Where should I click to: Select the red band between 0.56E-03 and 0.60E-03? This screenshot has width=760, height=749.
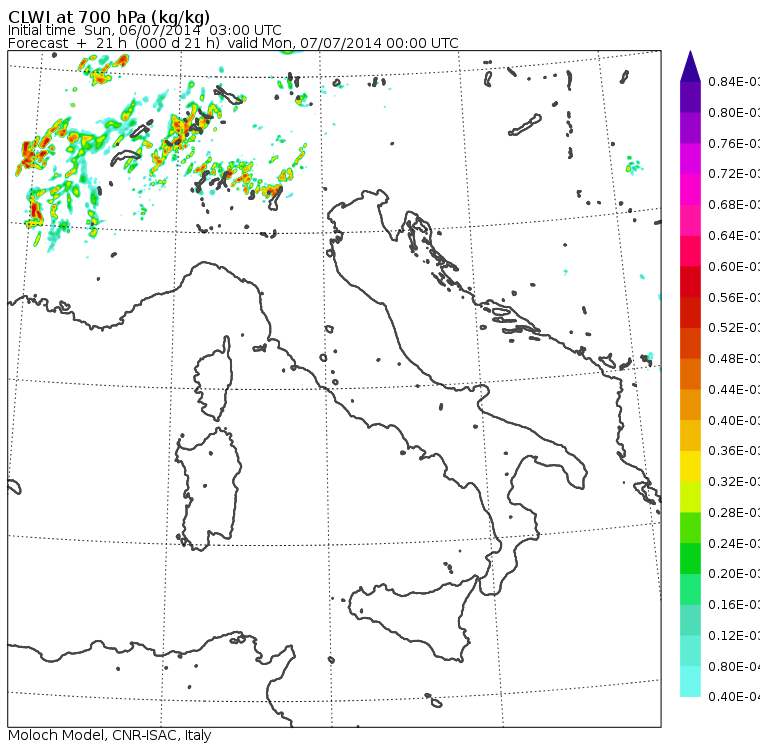(690, 282)
